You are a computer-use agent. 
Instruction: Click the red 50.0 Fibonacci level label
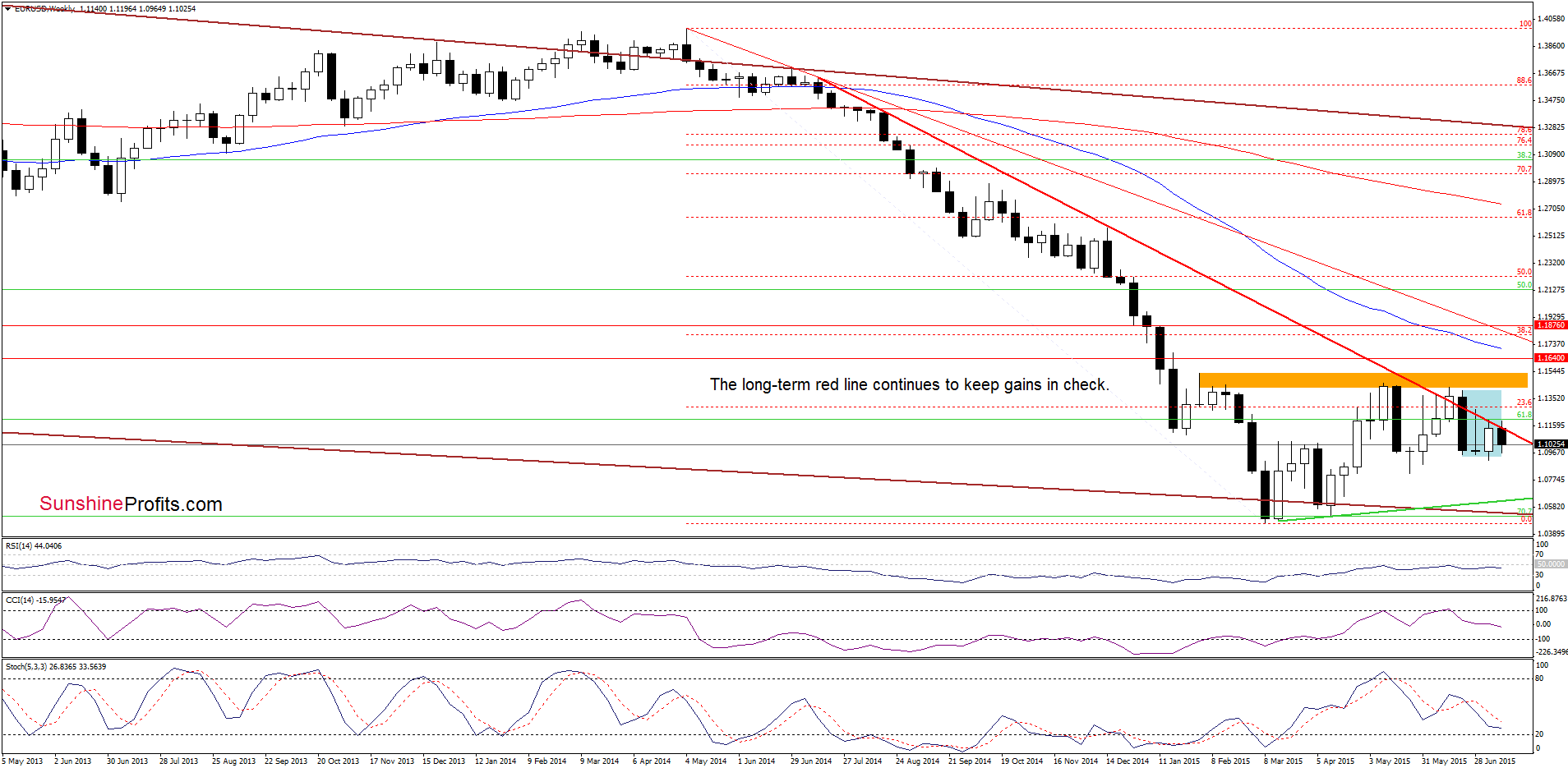click(1524, 272)
